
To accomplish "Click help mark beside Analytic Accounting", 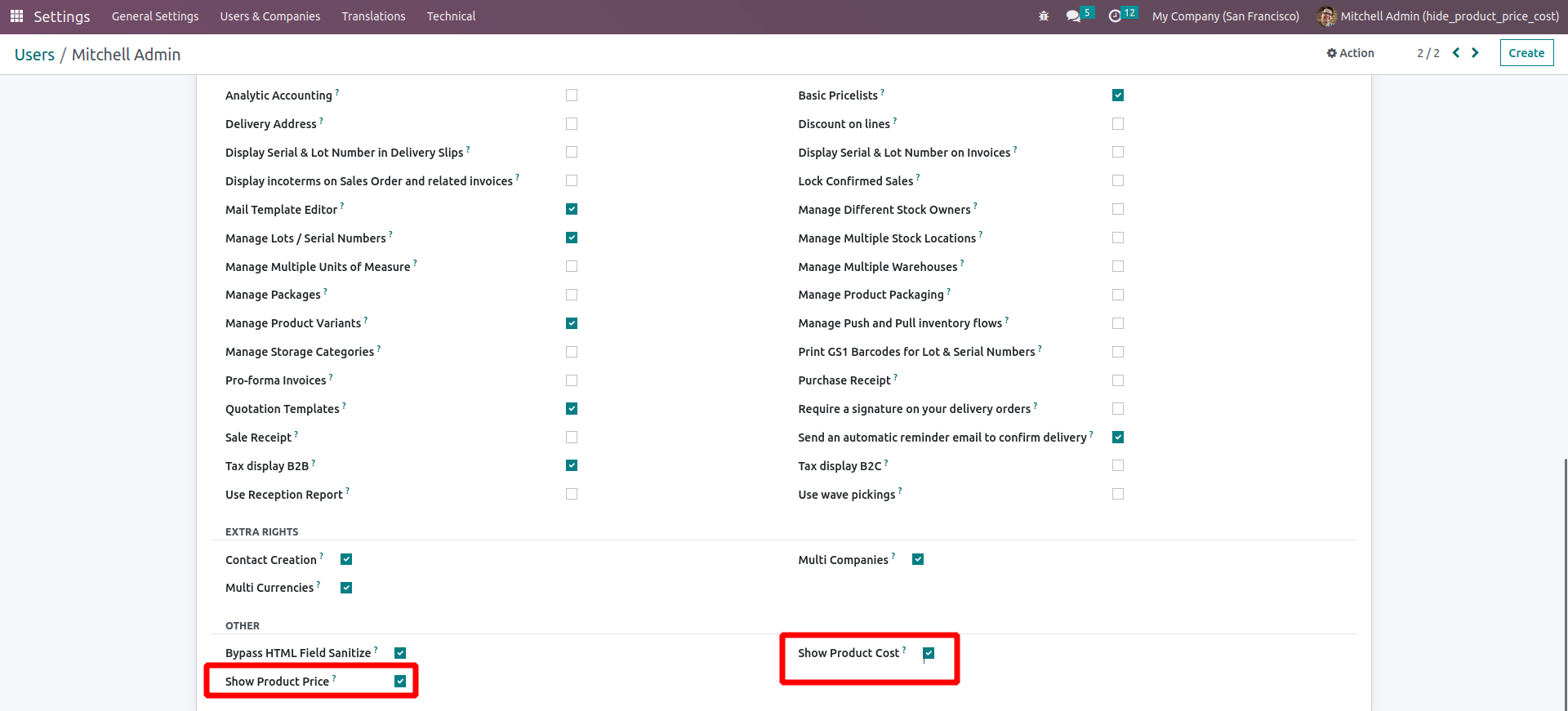I will pyautogui.click(x=337, y=92).
